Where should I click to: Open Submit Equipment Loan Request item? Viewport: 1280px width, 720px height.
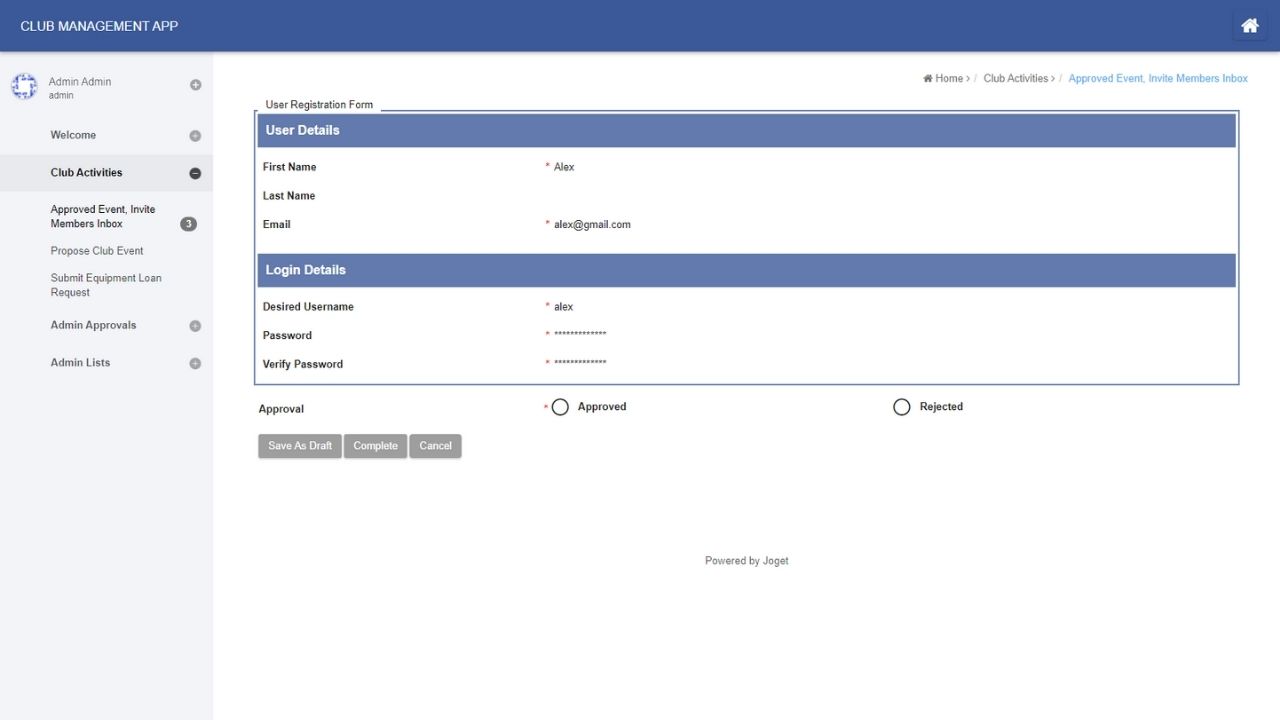point(106,285)
